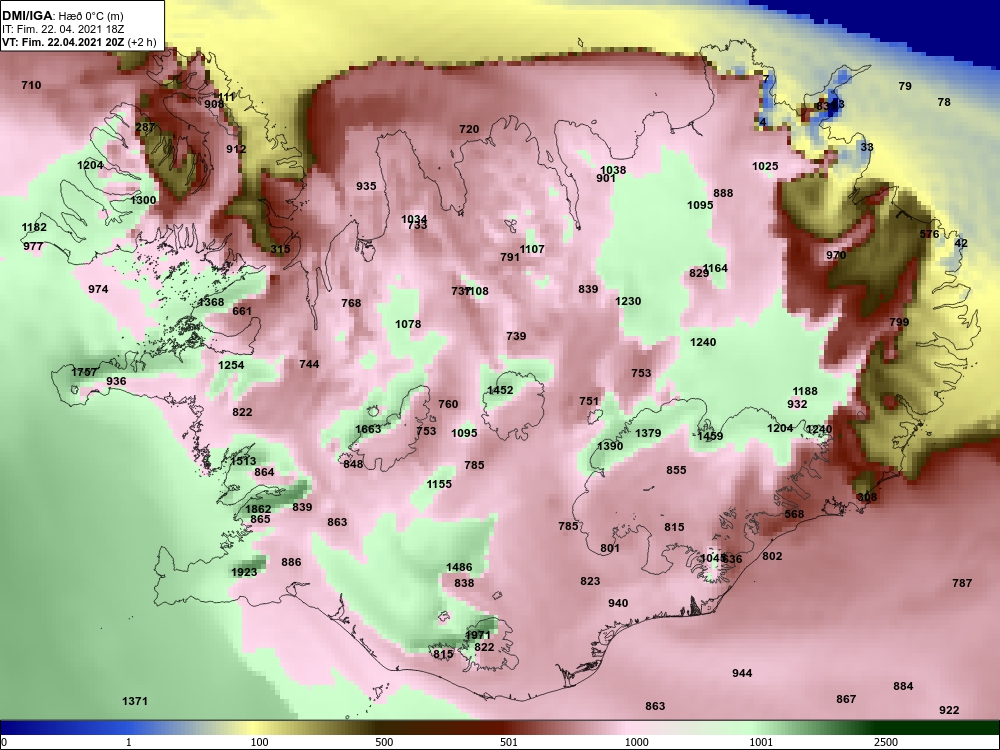Click the map value '287'
This screenshot has height=750, width=1000.
click(145, 128)
